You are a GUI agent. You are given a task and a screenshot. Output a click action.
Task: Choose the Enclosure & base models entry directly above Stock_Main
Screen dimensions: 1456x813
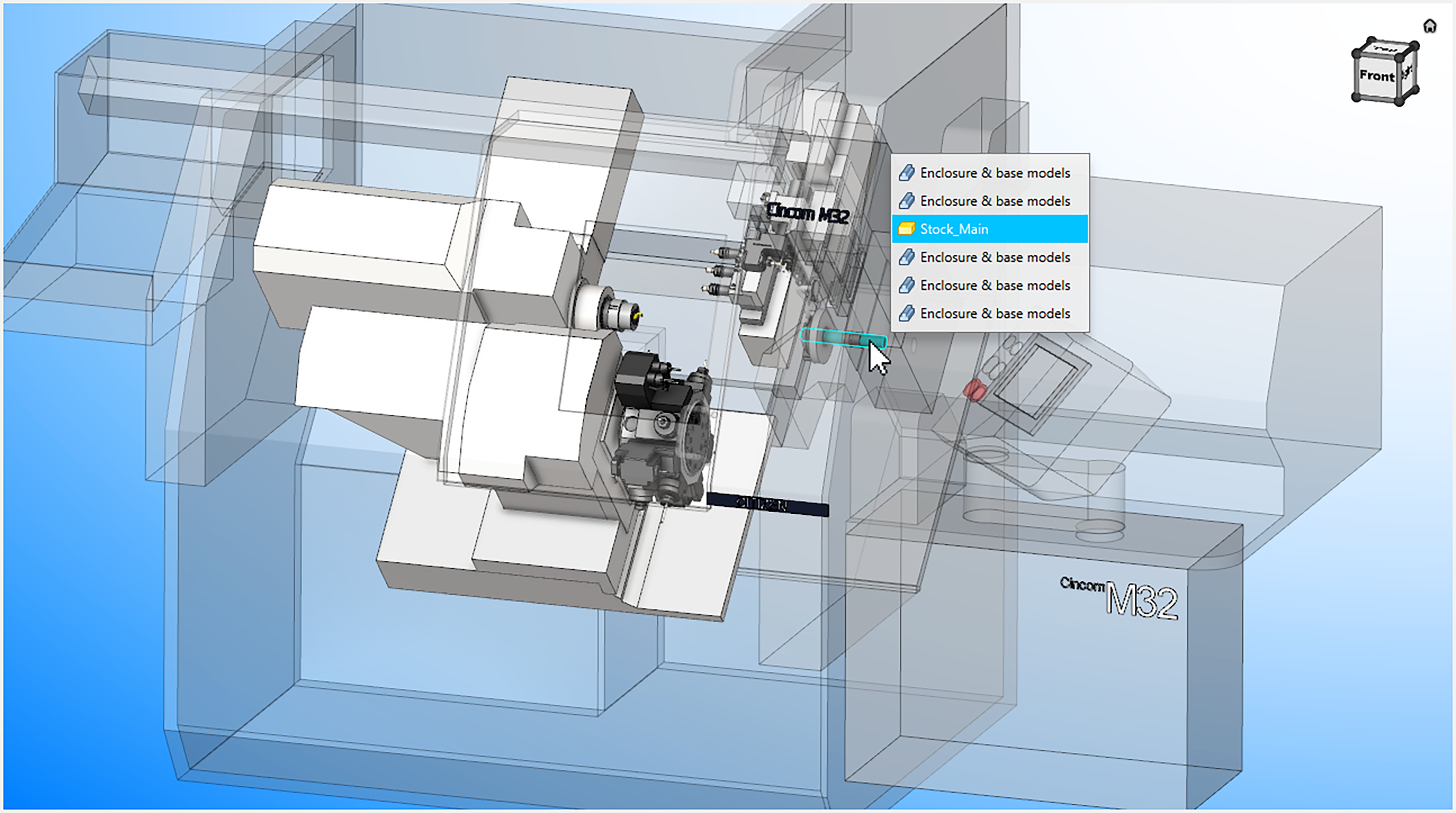click(x=990, y=201)
